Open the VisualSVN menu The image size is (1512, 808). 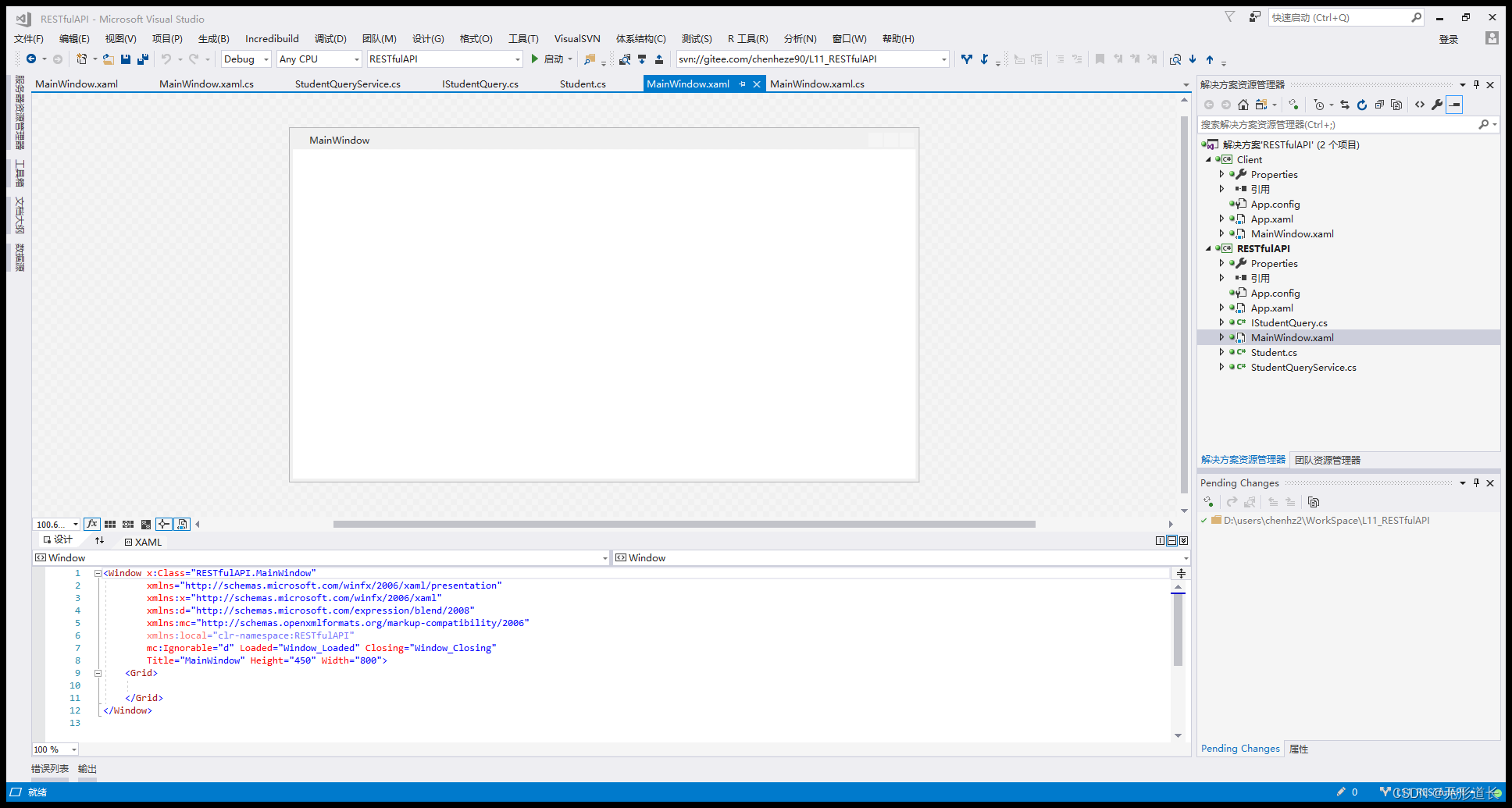[577, 38]
